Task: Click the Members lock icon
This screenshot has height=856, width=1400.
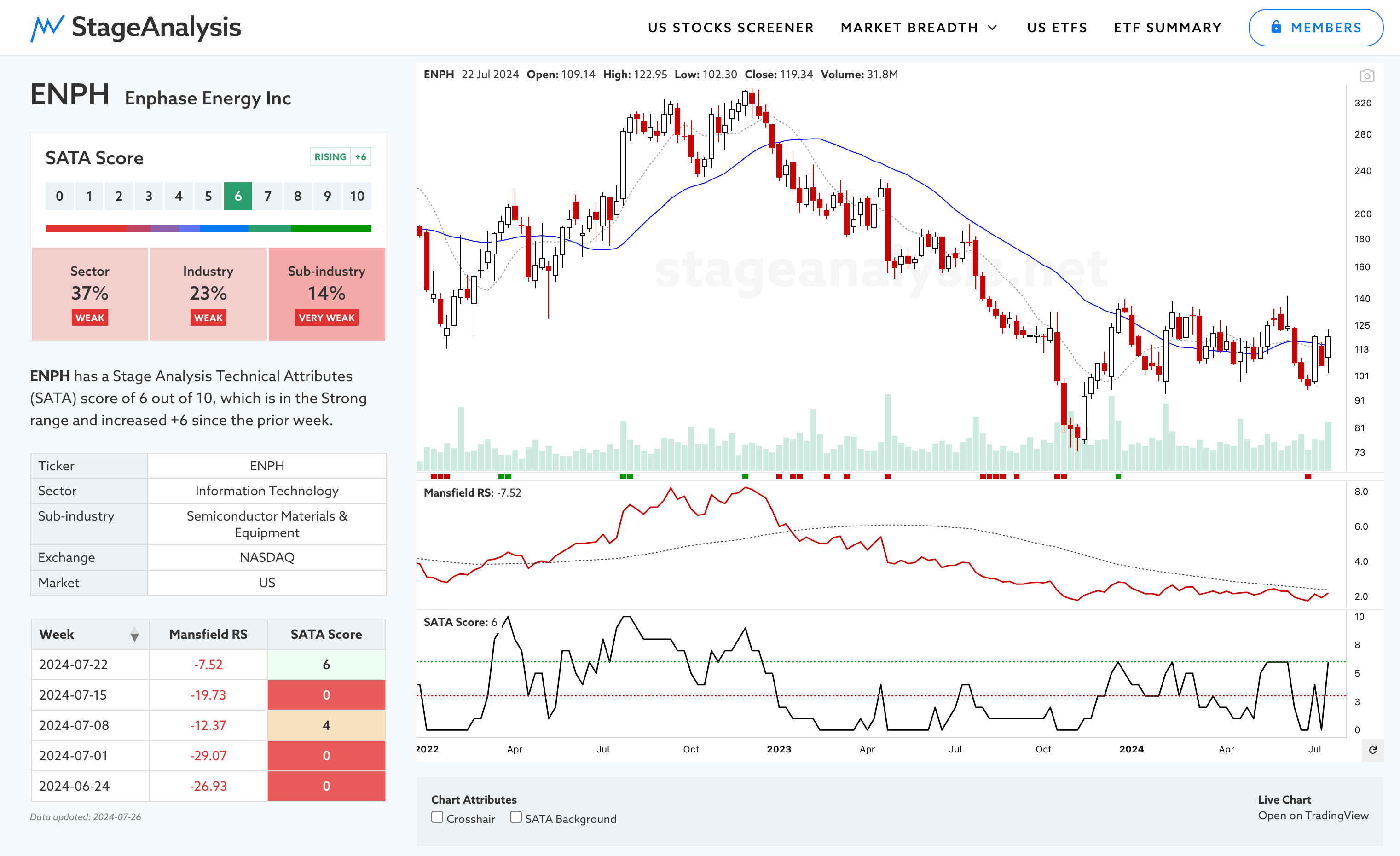Action: pyautogui.click(x=1276, y=27)
